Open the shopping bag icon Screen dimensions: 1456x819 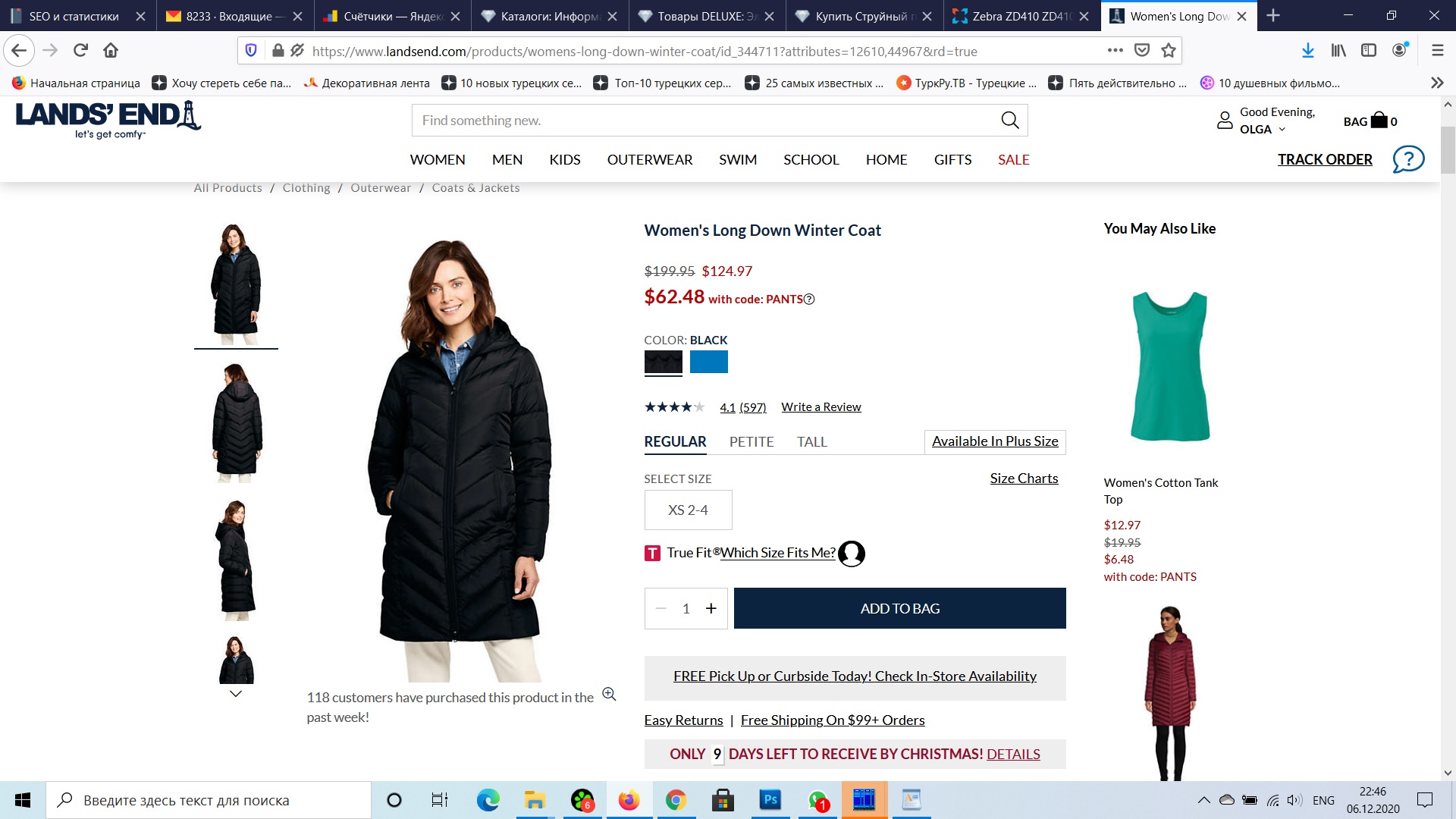click(x=1379, y=121)
